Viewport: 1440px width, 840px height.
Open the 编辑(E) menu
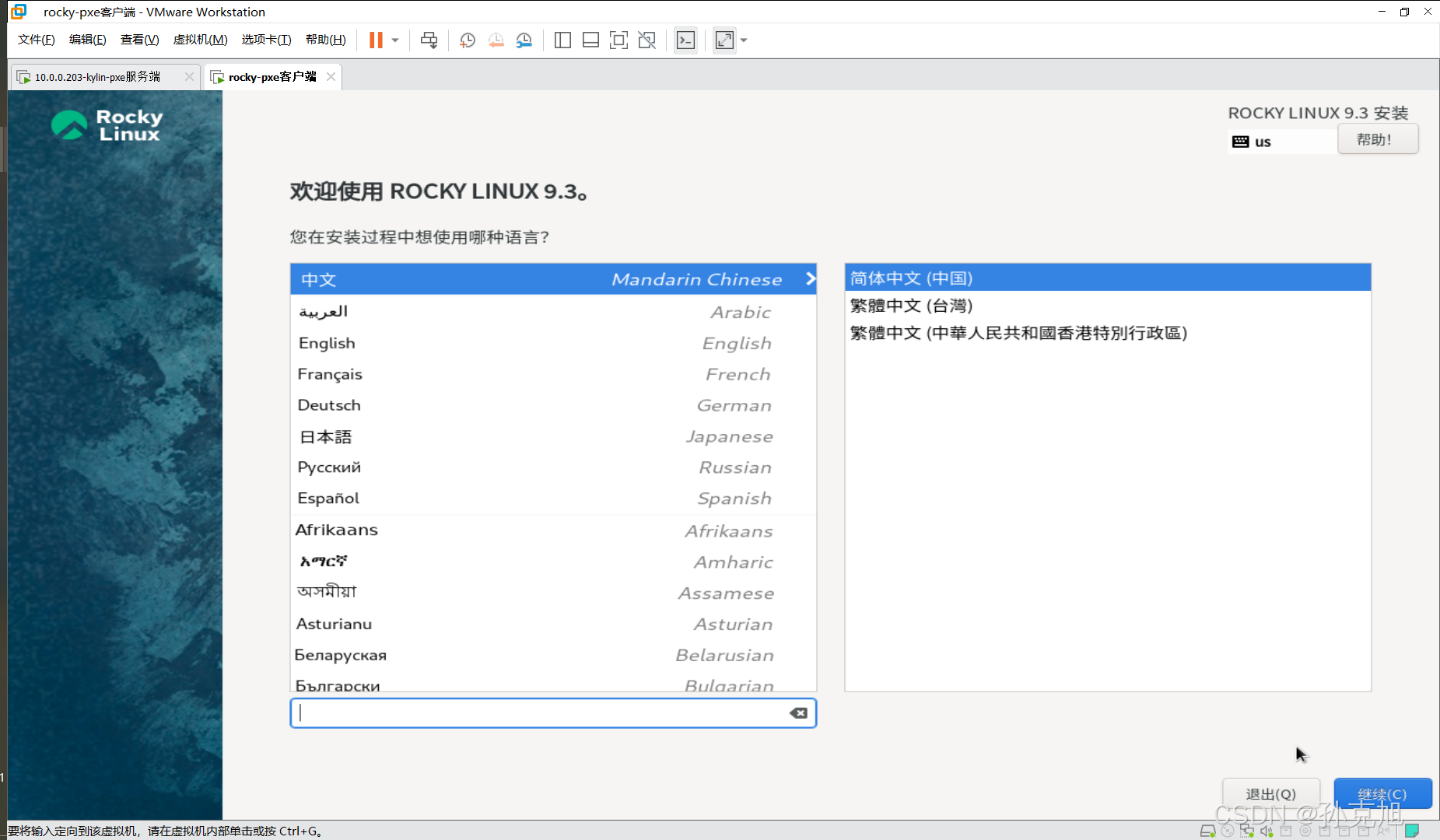pos(87,40)
